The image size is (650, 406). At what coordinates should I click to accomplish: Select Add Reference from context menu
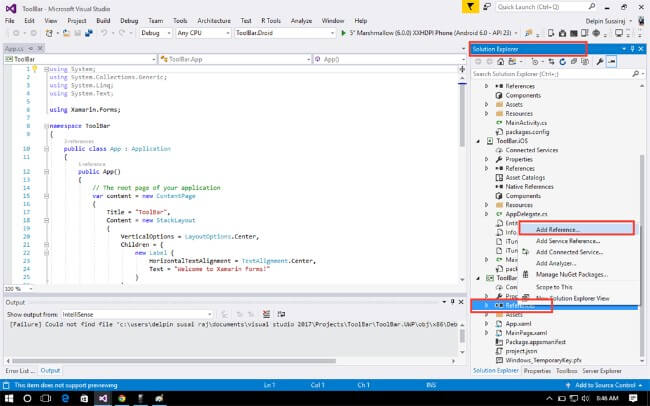tap(557, 229)
